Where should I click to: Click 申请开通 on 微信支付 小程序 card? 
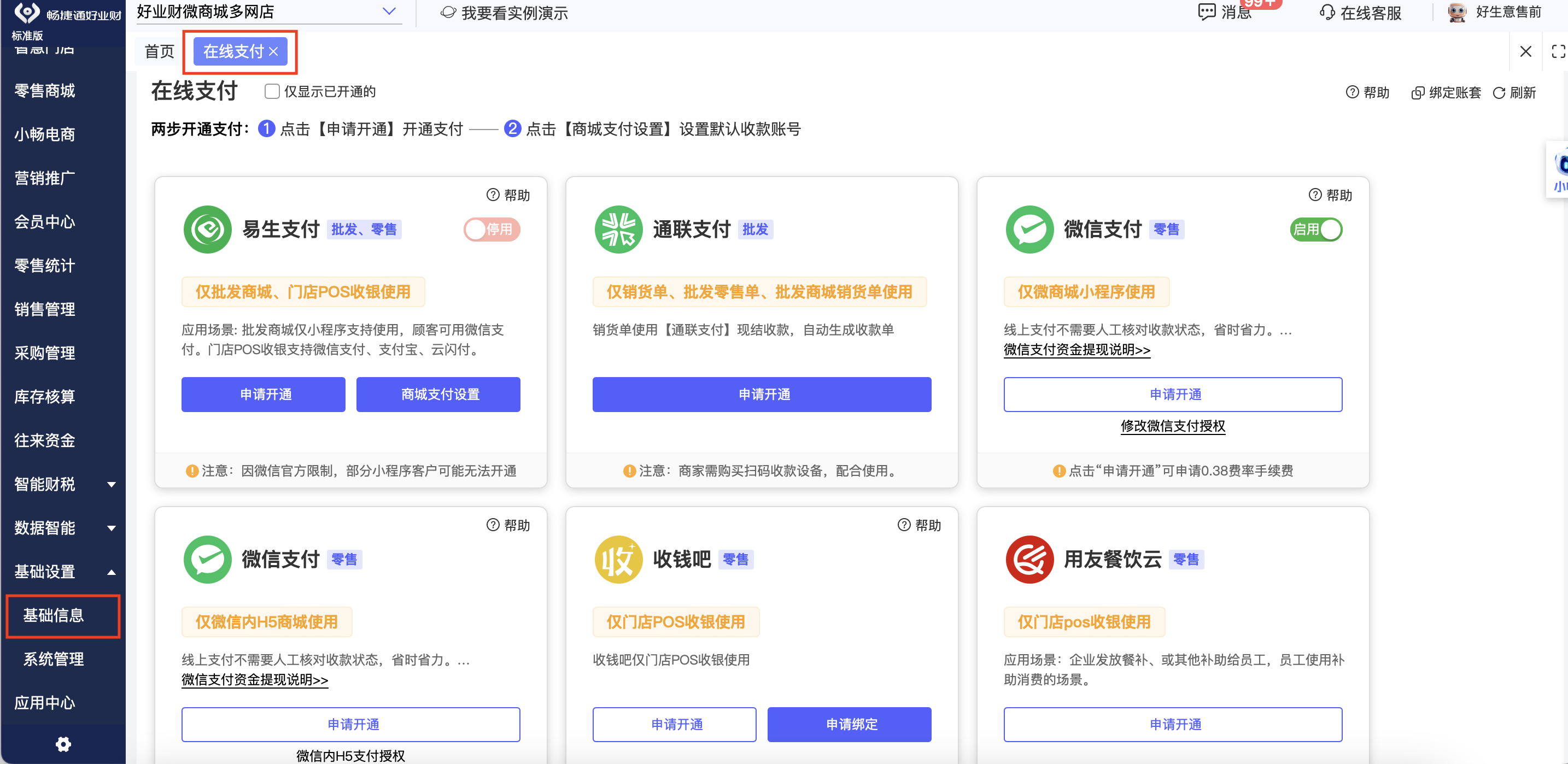coord(1173,395)
